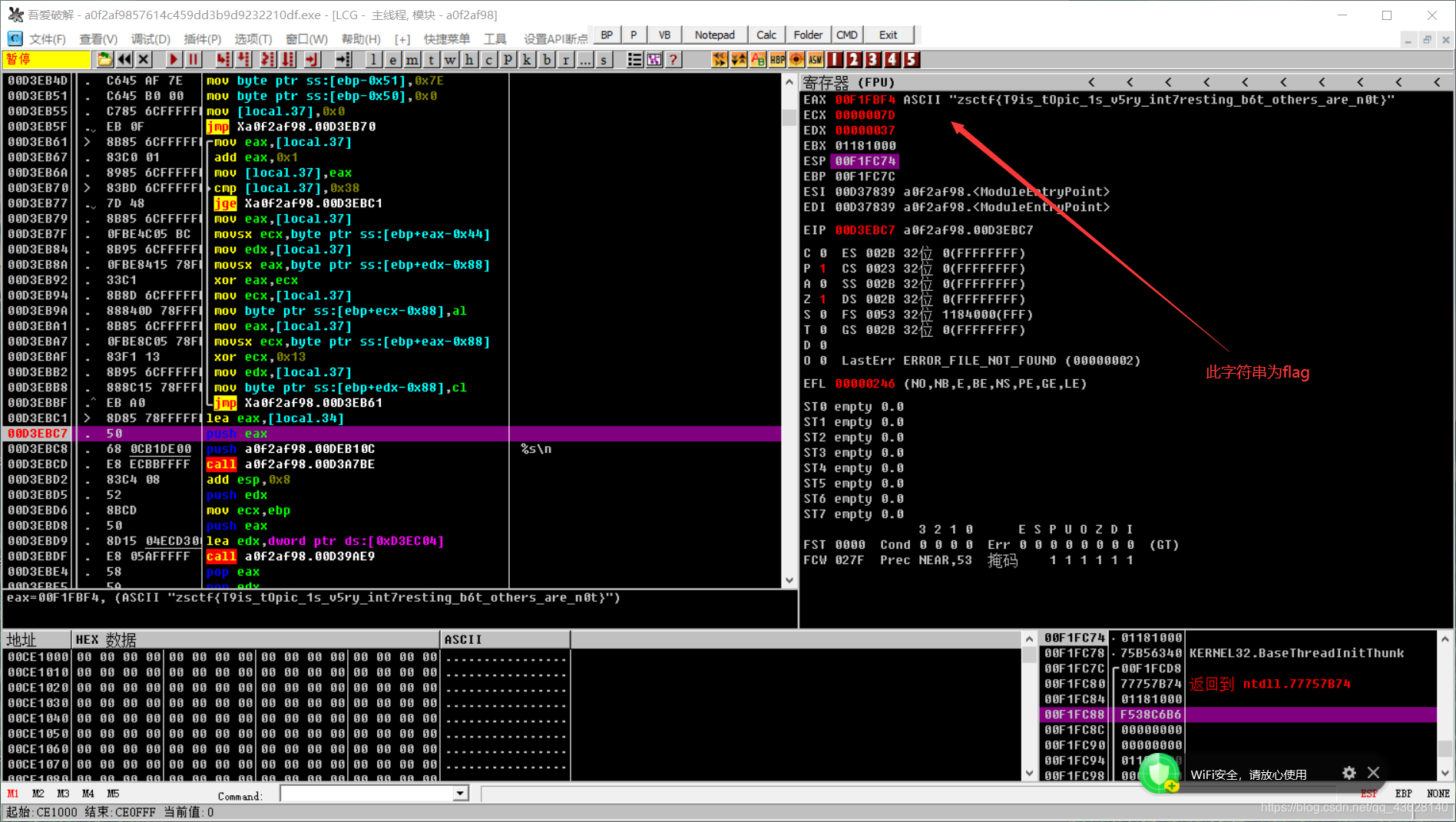Open the 选项(T) menu
The image size is (1456, 822).
coord(253,38)
